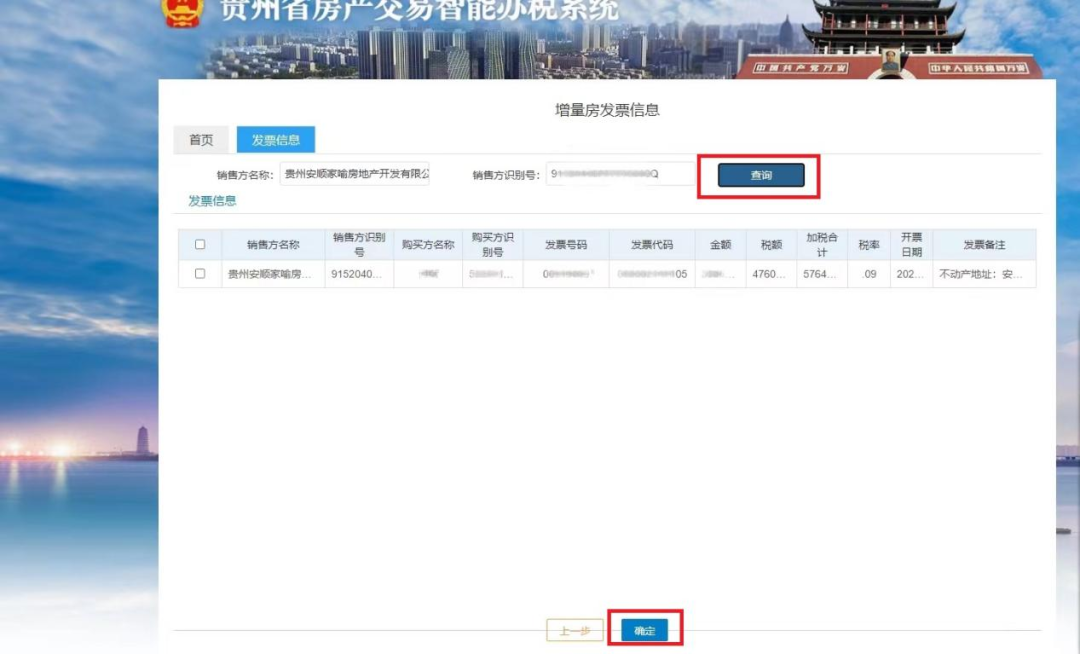Click the 增量房发票信息 page title
This screenshot has width=1080, height=654.
point(608,110)
